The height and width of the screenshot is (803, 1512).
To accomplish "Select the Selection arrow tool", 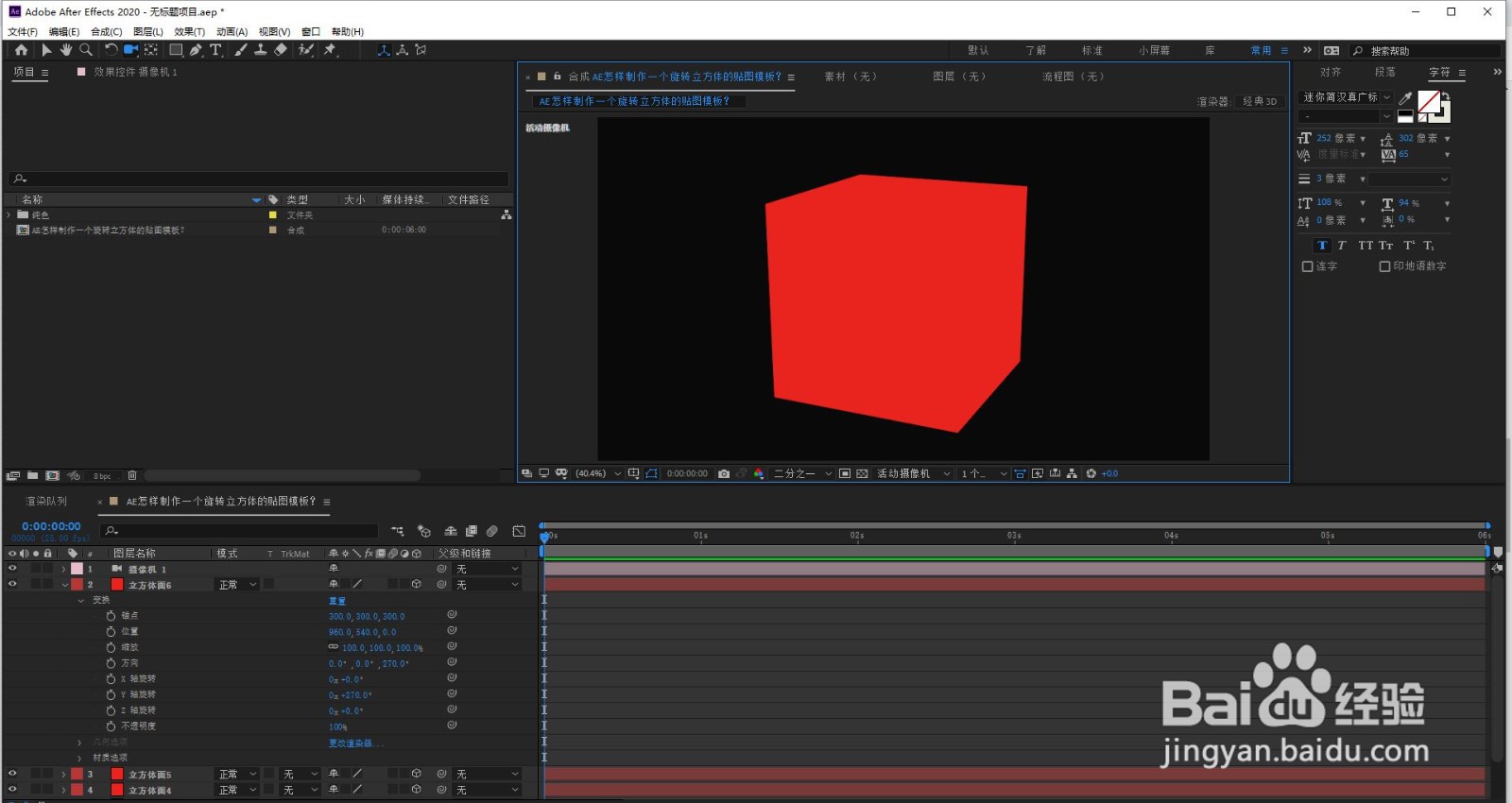I will click(46, 50).
